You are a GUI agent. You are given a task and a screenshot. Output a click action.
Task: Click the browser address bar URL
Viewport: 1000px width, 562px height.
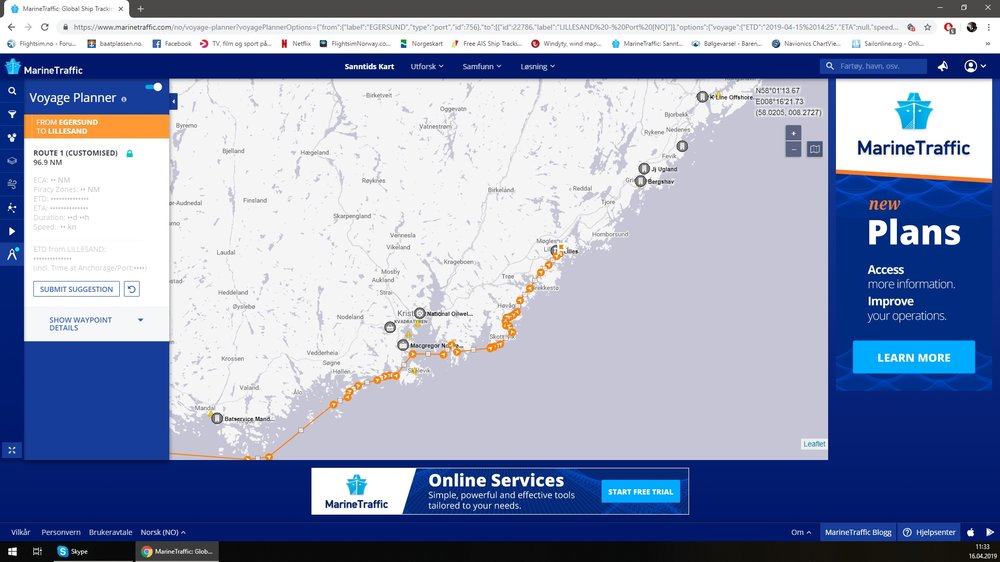click(x=485, y=27)
